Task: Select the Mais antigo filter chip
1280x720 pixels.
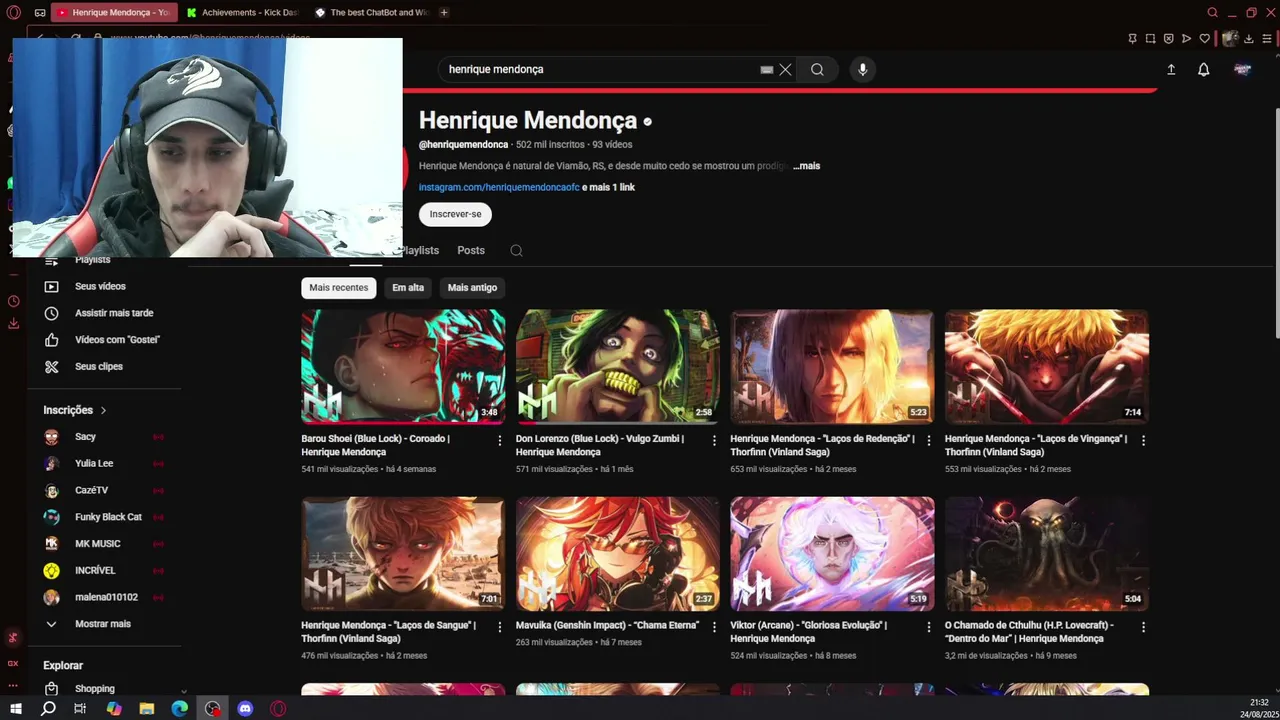Action: click(x=472, y=288)
